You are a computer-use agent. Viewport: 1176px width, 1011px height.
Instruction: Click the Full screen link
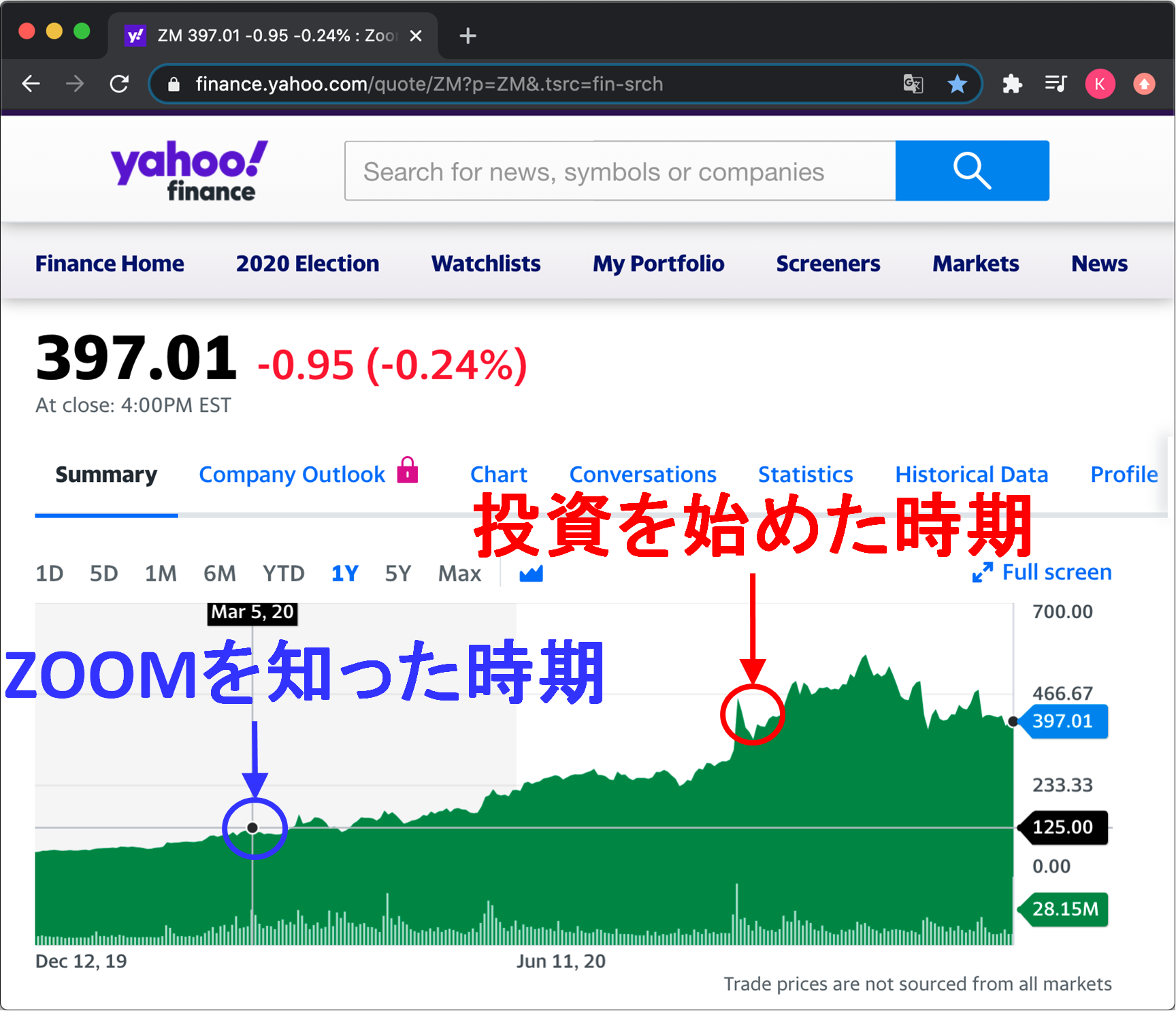point(1057,573)
